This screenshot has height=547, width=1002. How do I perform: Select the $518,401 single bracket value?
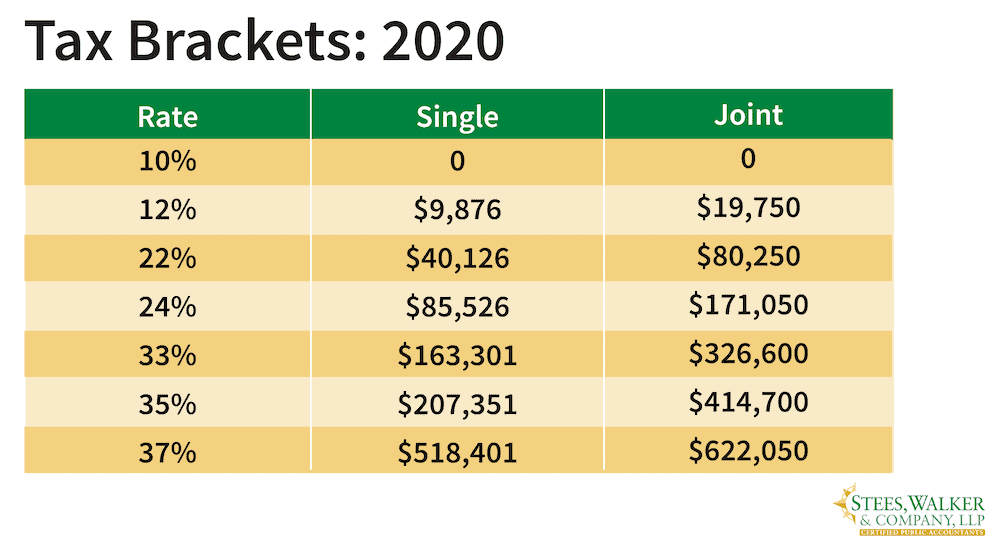coord(457,452)
